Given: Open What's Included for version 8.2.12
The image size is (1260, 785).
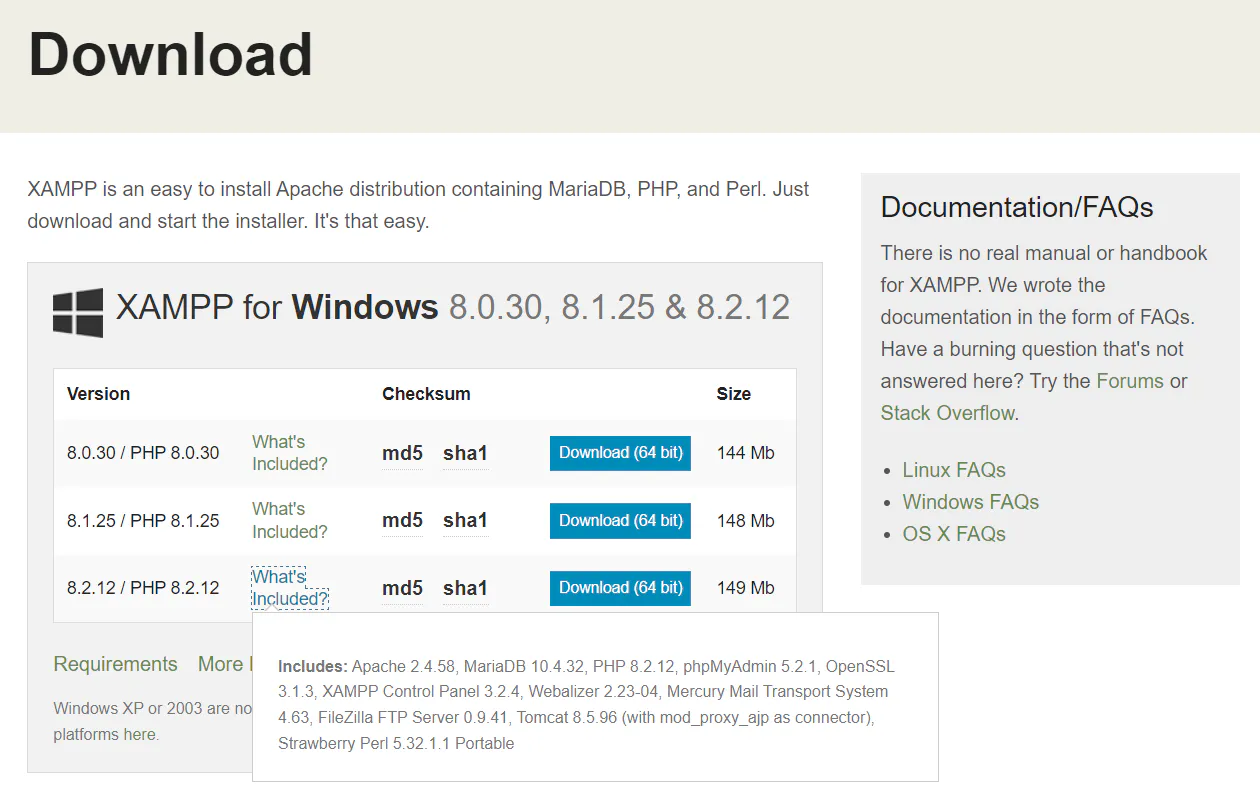Looking at the screenshot, I should (289, 588).
